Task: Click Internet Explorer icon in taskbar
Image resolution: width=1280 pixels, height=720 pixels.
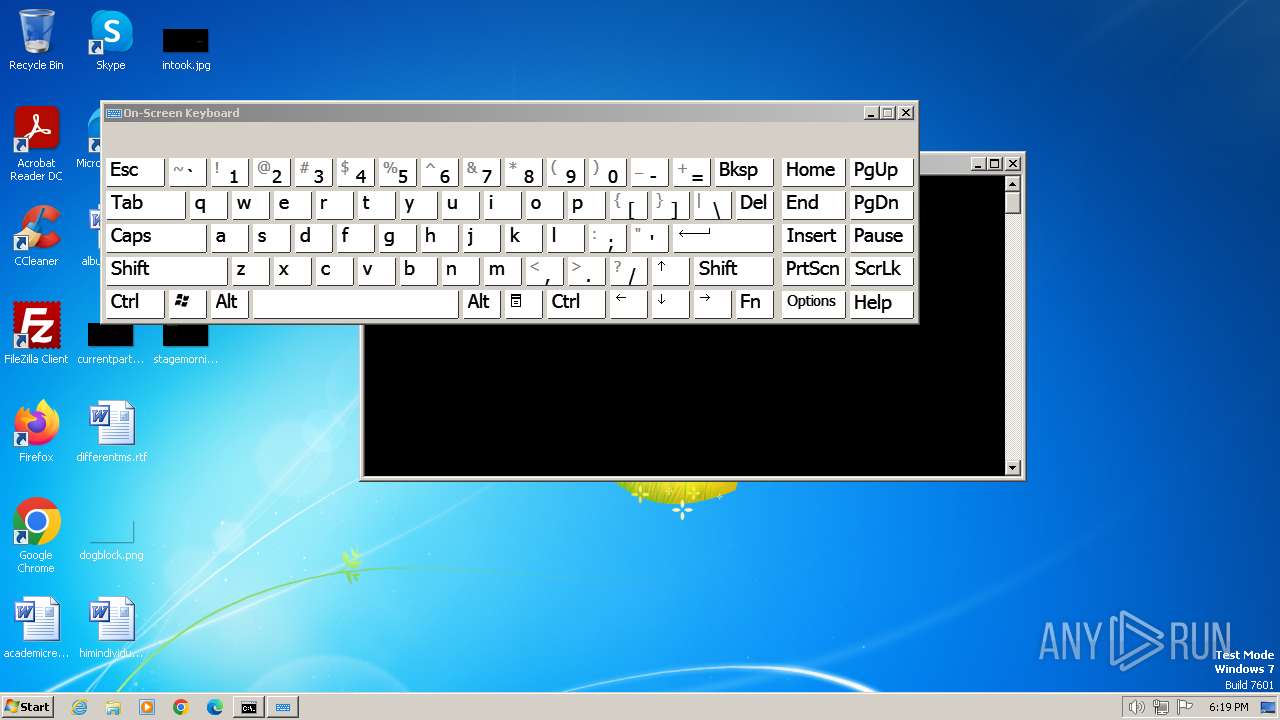Action: 80,707
